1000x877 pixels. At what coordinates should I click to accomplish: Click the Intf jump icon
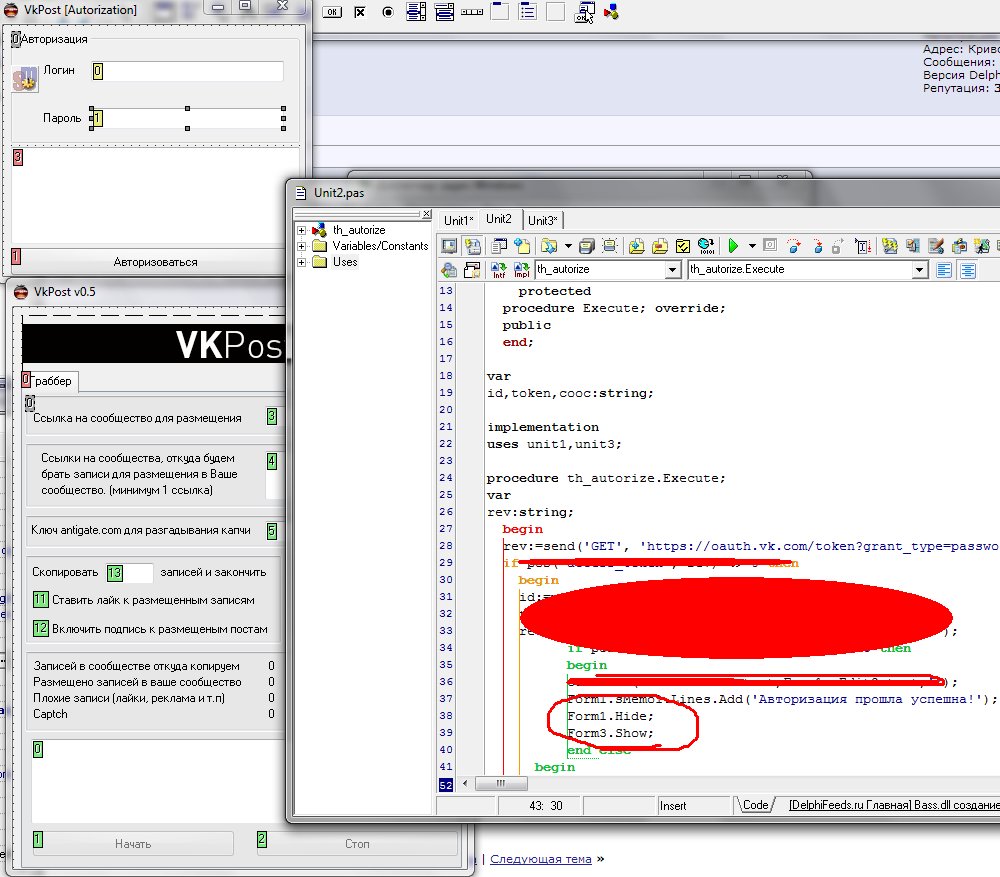(499, 270)
